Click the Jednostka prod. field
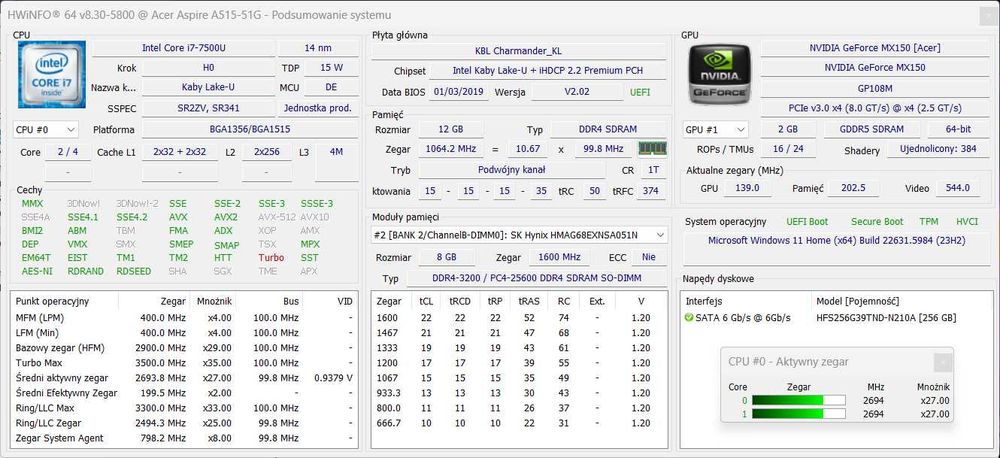Image resolution: width=1000 pixels, height=458 pixels. [x=318, y=108]
